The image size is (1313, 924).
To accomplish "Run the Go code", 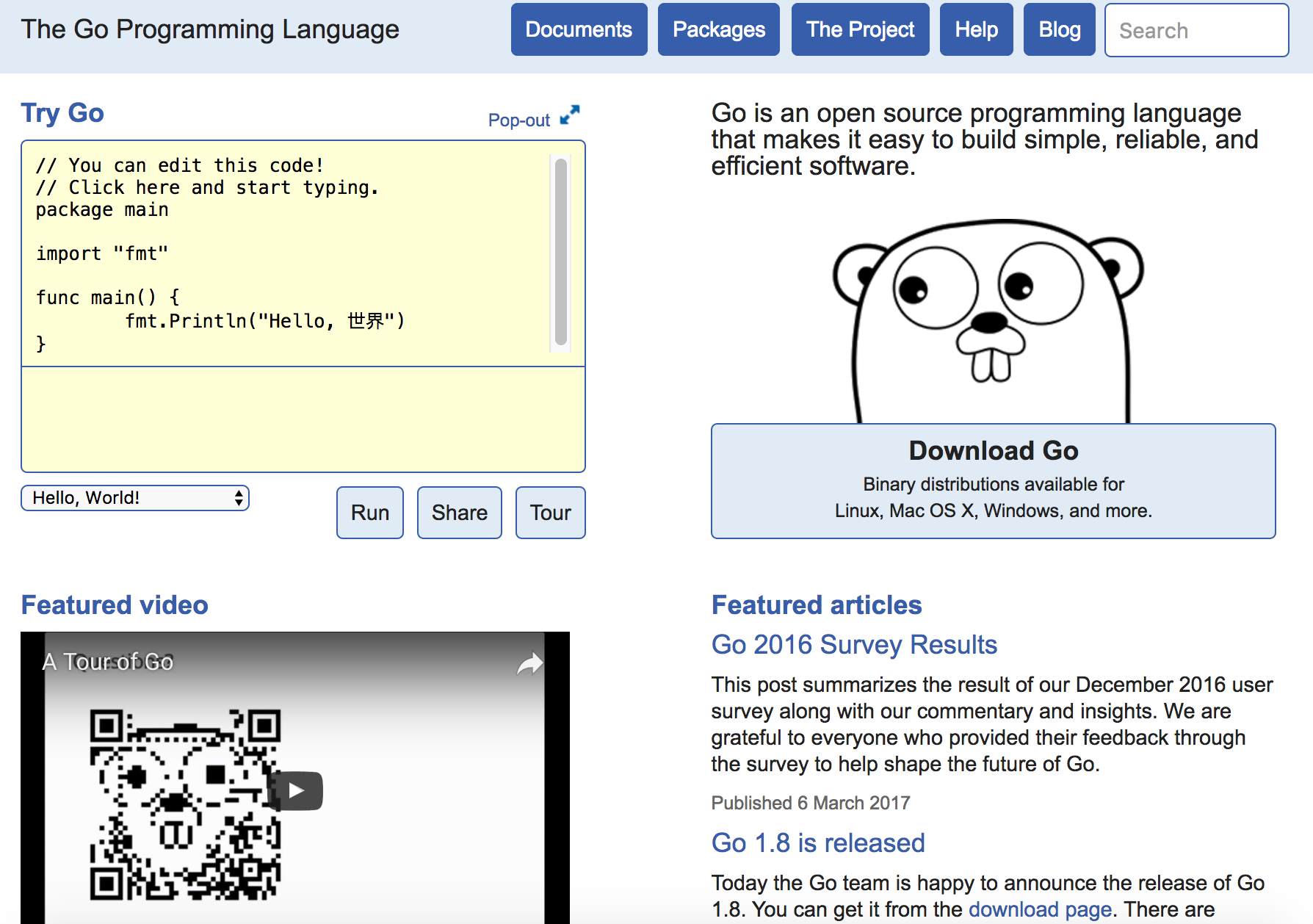I will (x=370, y=513).
